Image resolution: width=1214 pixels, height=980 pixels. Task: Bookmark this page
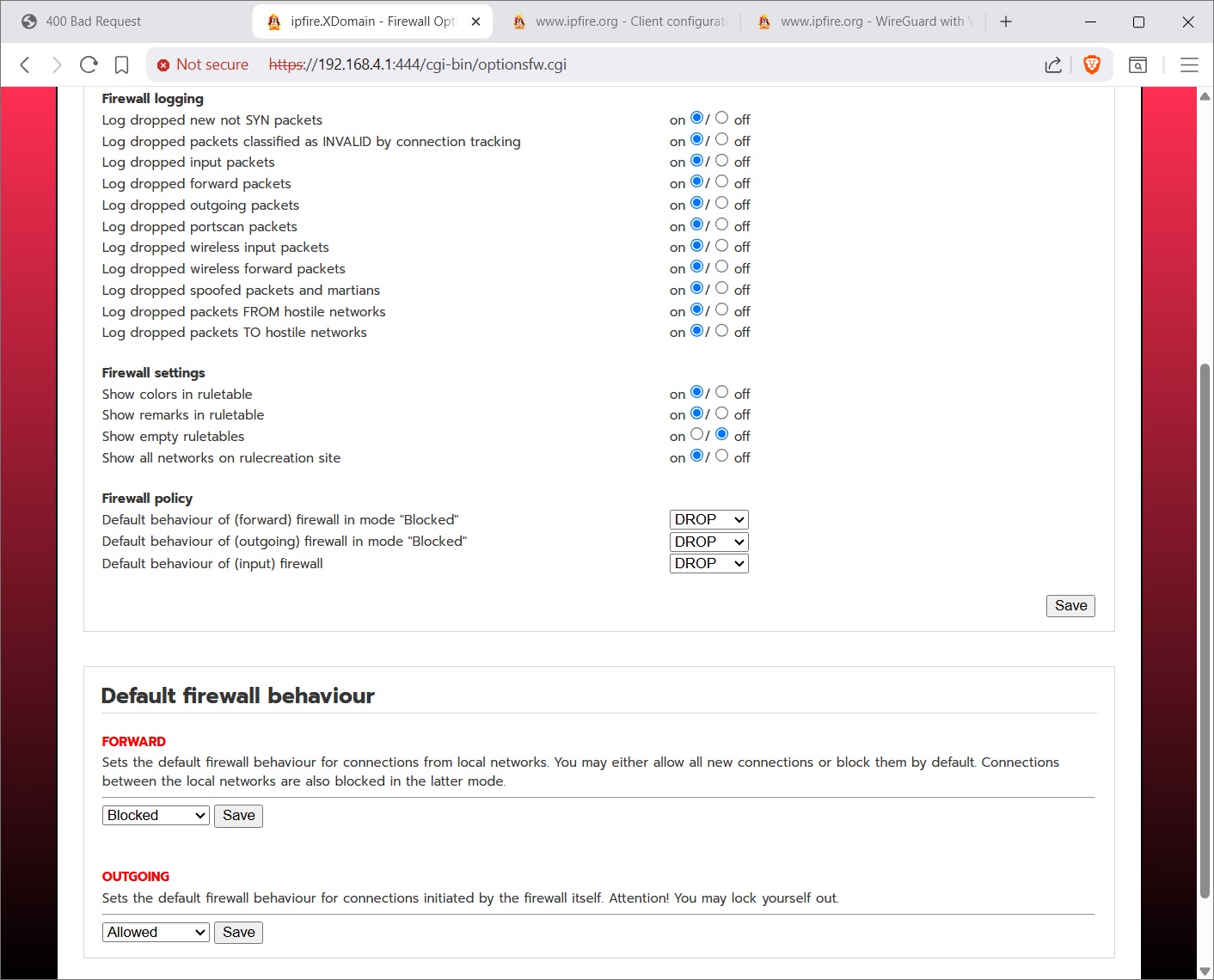click(121, 64)
